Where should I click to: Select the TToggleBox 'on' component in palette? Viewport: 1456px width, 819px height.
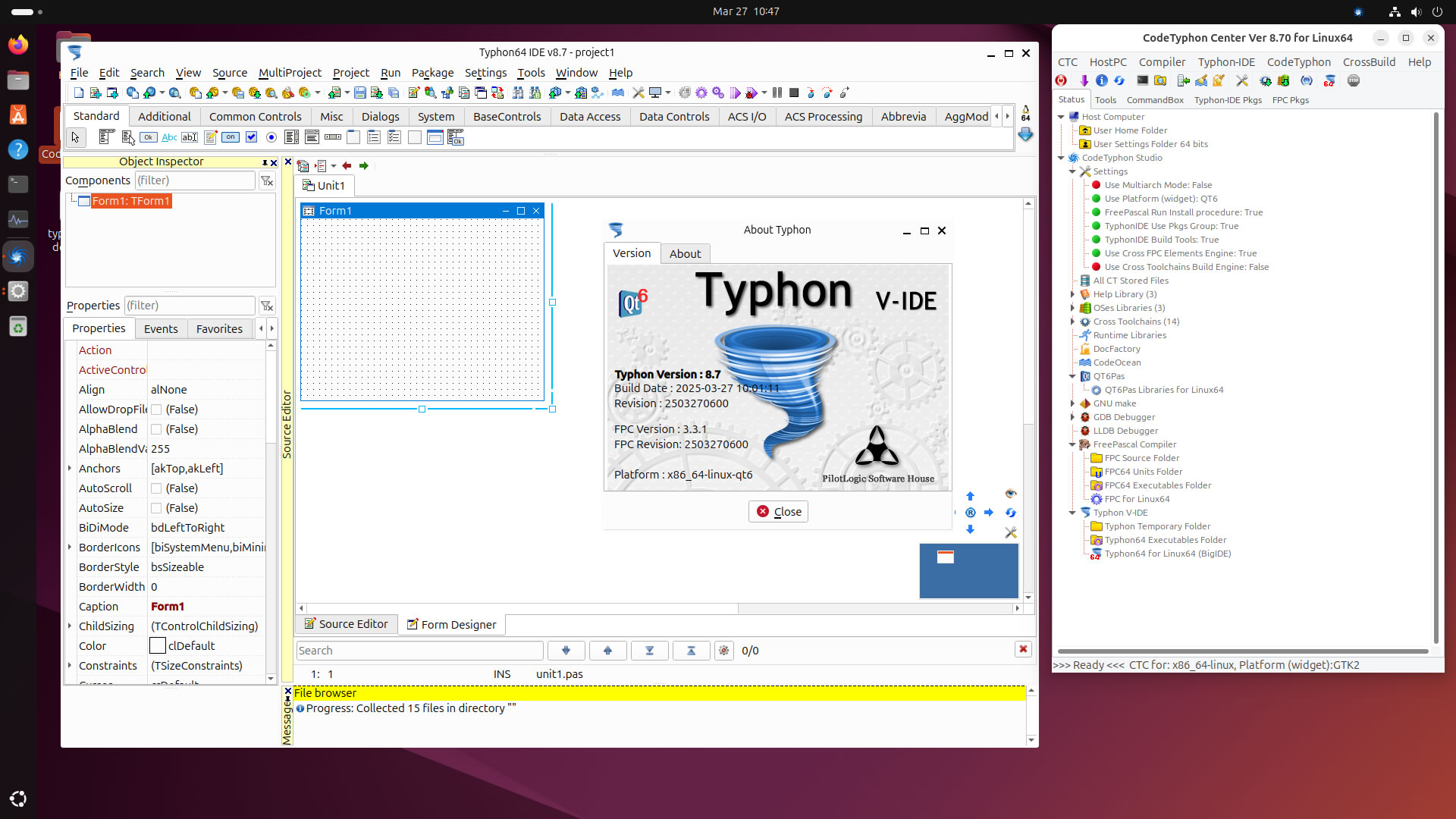(x=231, y=137)
